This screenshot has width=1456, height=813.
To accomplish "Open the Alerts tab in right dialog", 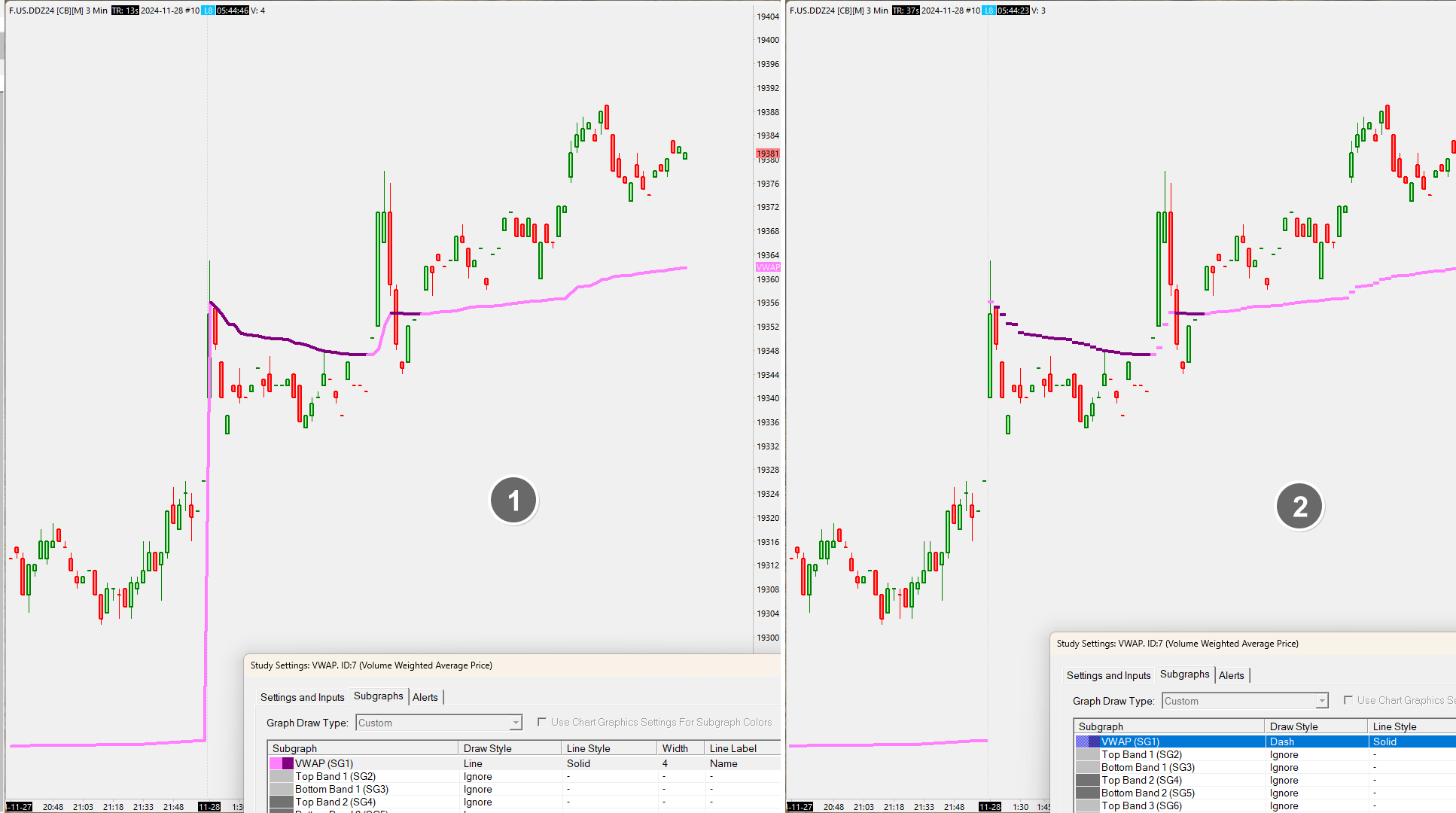I will [1231, 675].
